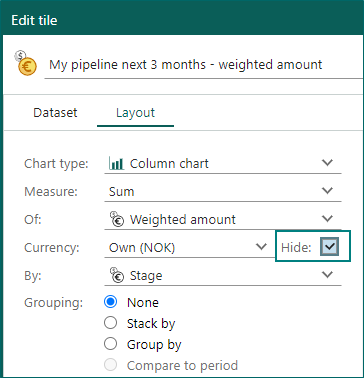Click the column chart bar icon

click(116, 164)
